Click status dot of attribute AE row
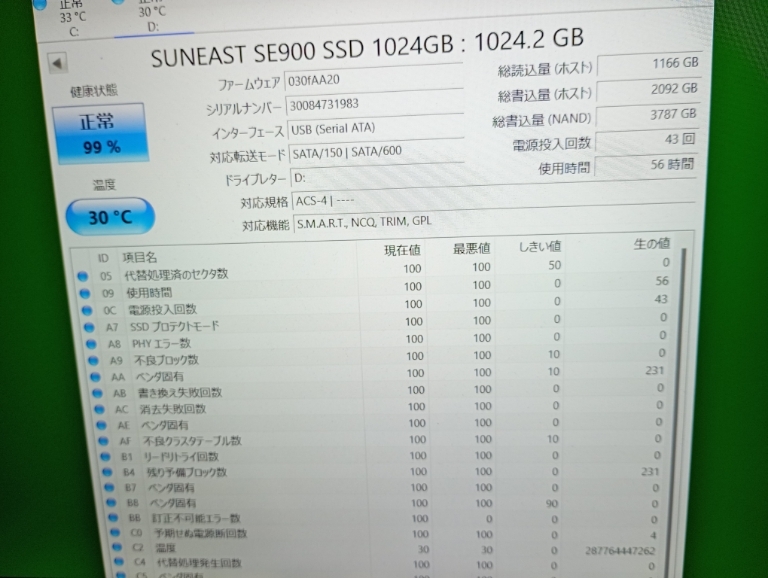Image resolution: width=768 pixels, height=578 pixels. click(101, 425)
